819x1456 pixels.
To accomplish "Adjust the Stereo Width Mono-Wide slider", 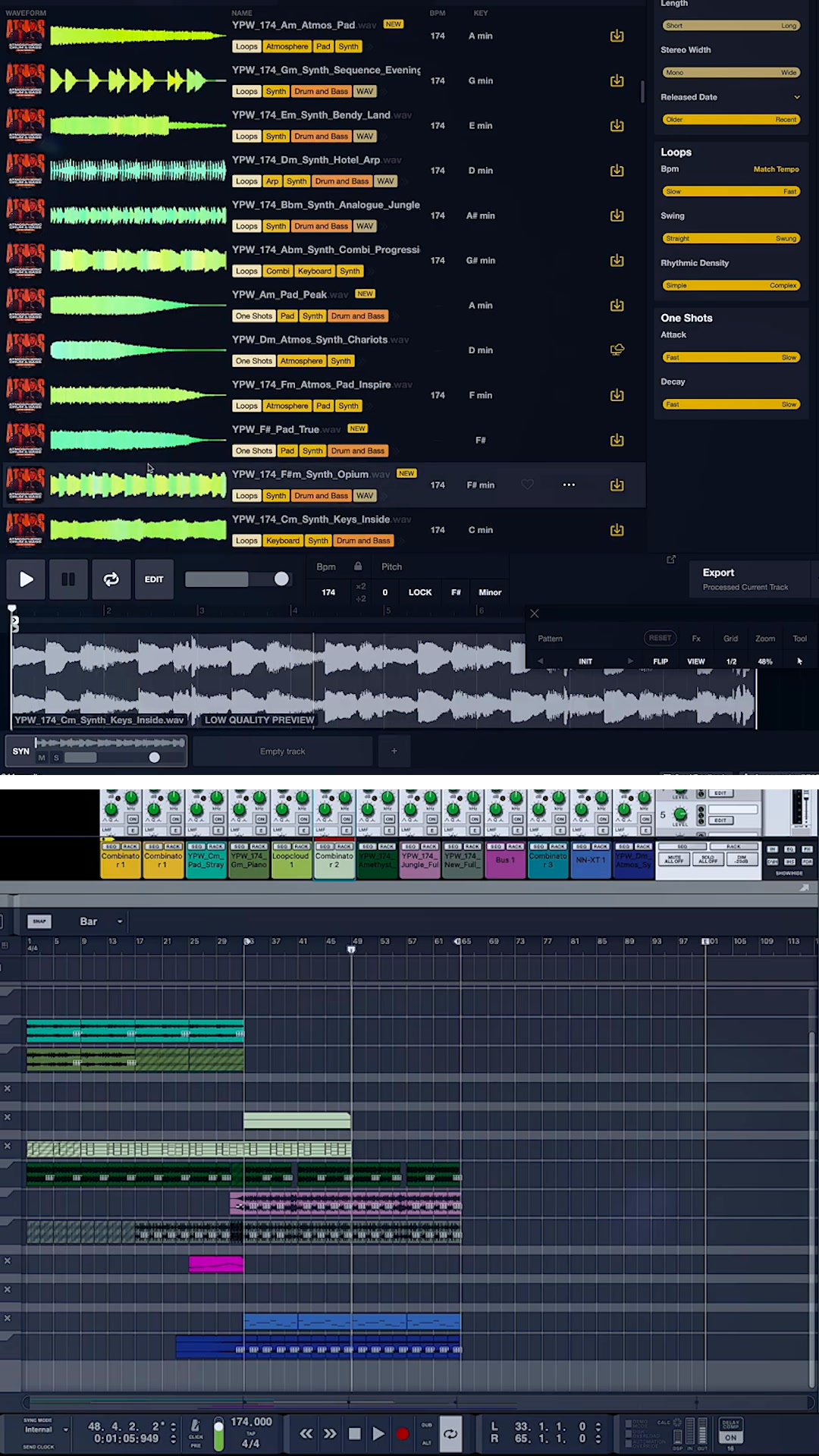I will point(731,73).
